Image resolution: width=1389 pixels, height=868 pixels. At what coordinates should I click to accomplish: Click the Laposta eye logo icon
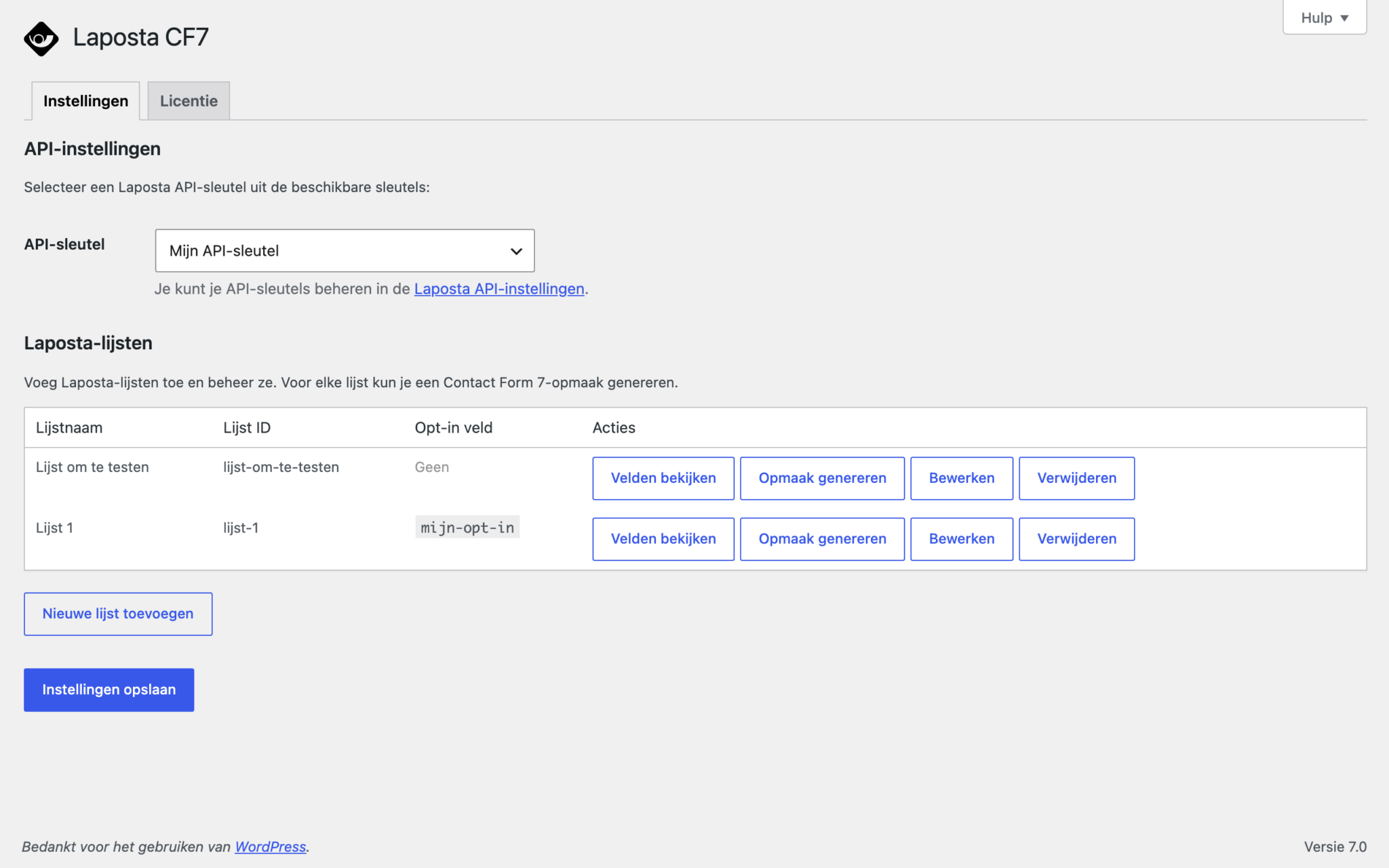tap(41, 39)
